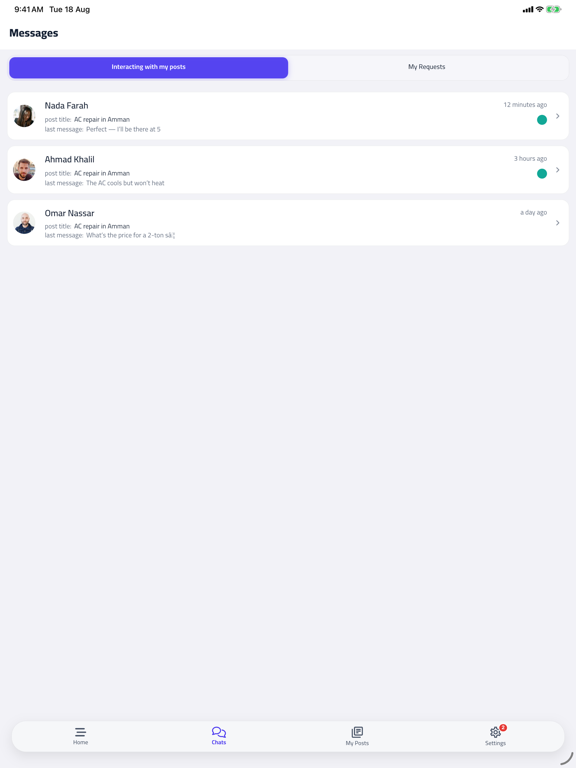
Task: Open the Settings gear icon
Action: 495,732
